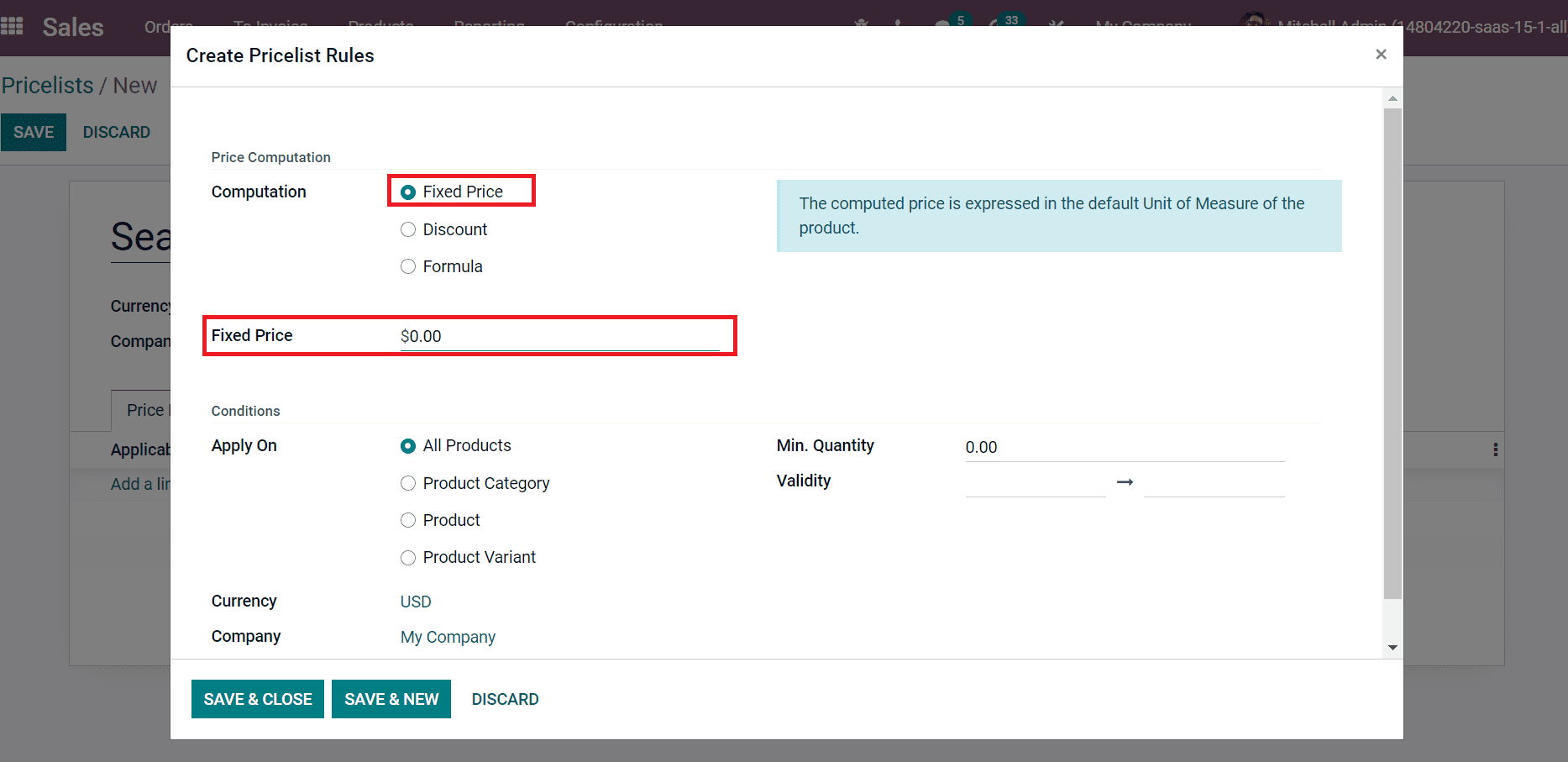Open the Sales app title menu
This screenshot has height=762, width=1568.
[73, 27]
